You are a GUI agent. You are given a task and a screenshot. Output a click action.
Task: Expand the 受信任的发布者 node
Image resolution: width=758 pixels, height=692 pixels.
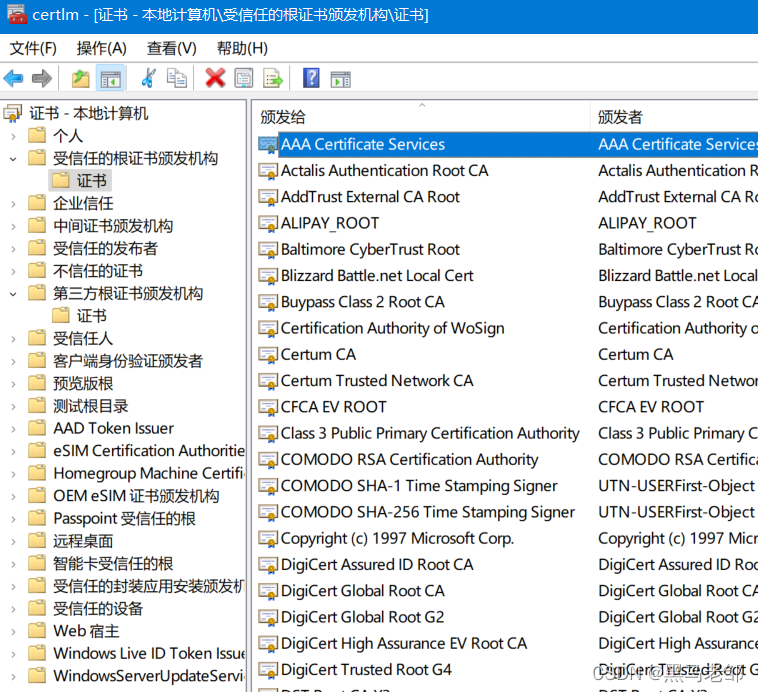click(x=14, y=249)
